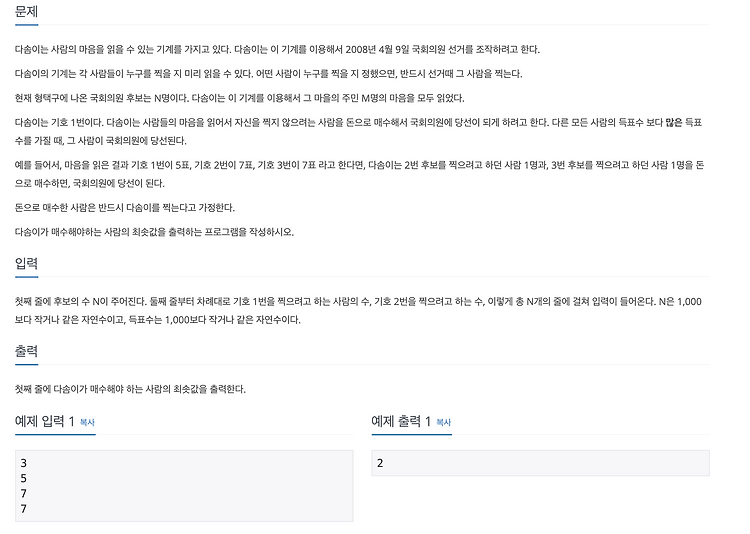This screenshot has width=750, height=534.
Task: Click the 입력 section heading
Action: pos(26,263)
